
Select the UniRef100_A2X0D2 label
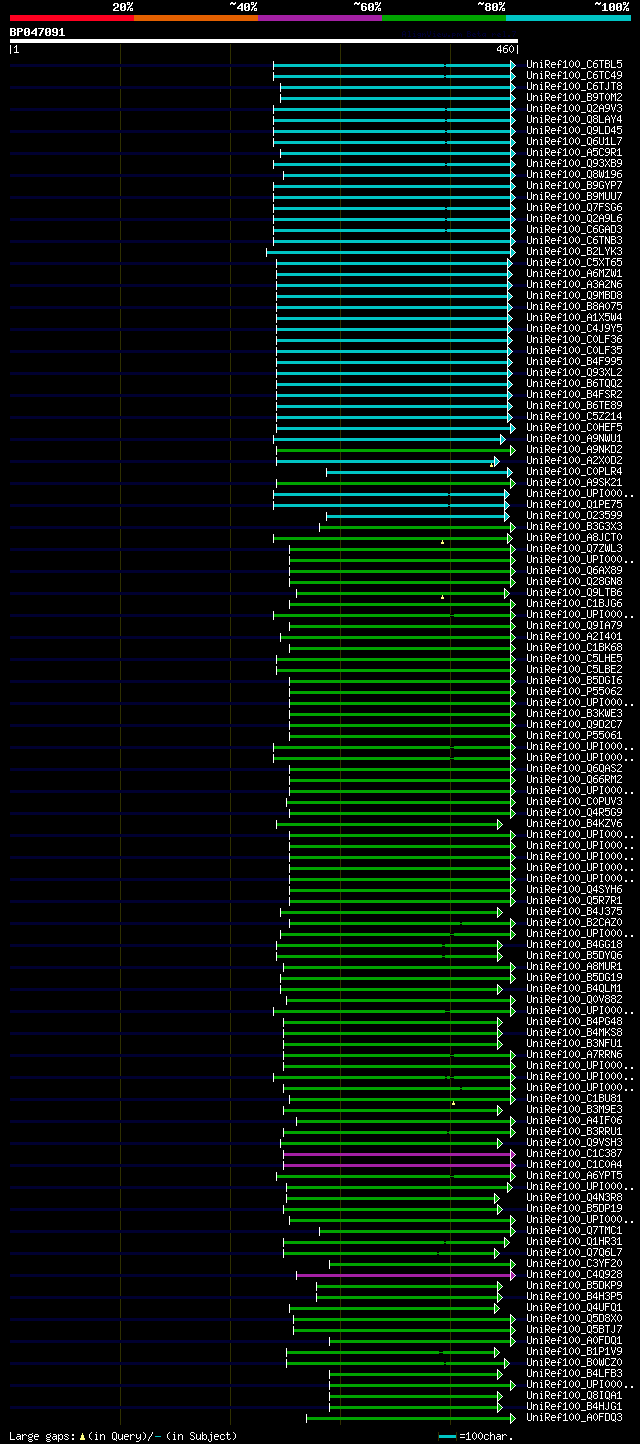(x=574, y=460)
